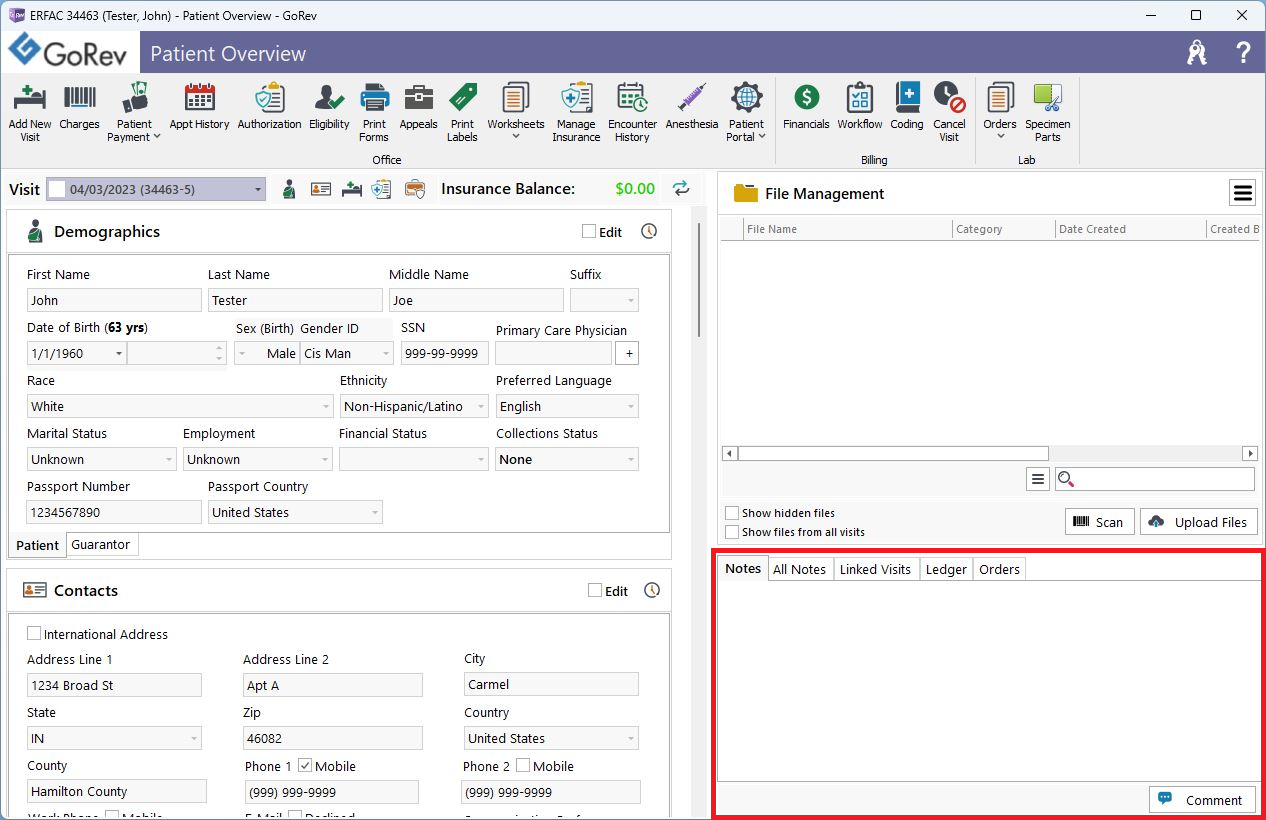Open Marital Status dropdown
Viewport: 1266px width, 820px height.
[169, 460]
